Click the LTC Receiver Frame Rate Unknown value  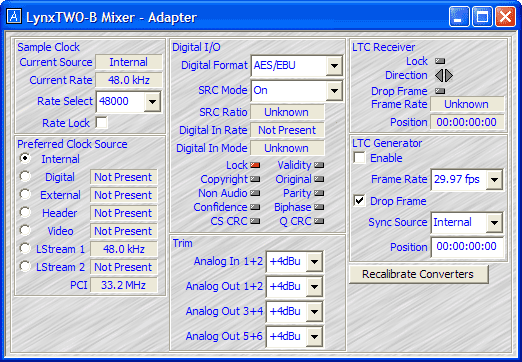click(467, 104)
